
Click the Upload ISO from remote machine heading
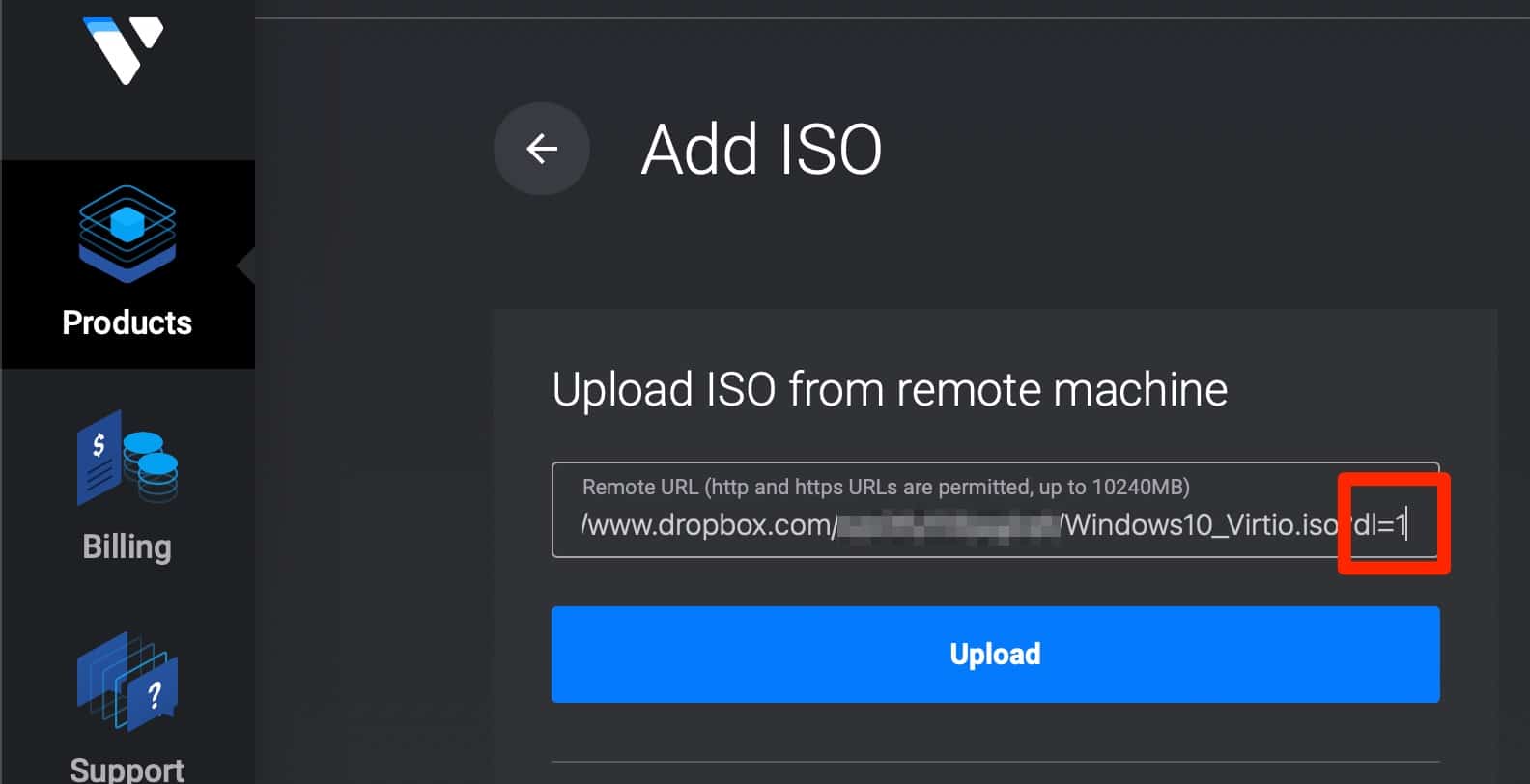pyautogui.click(x=890, y=390)
